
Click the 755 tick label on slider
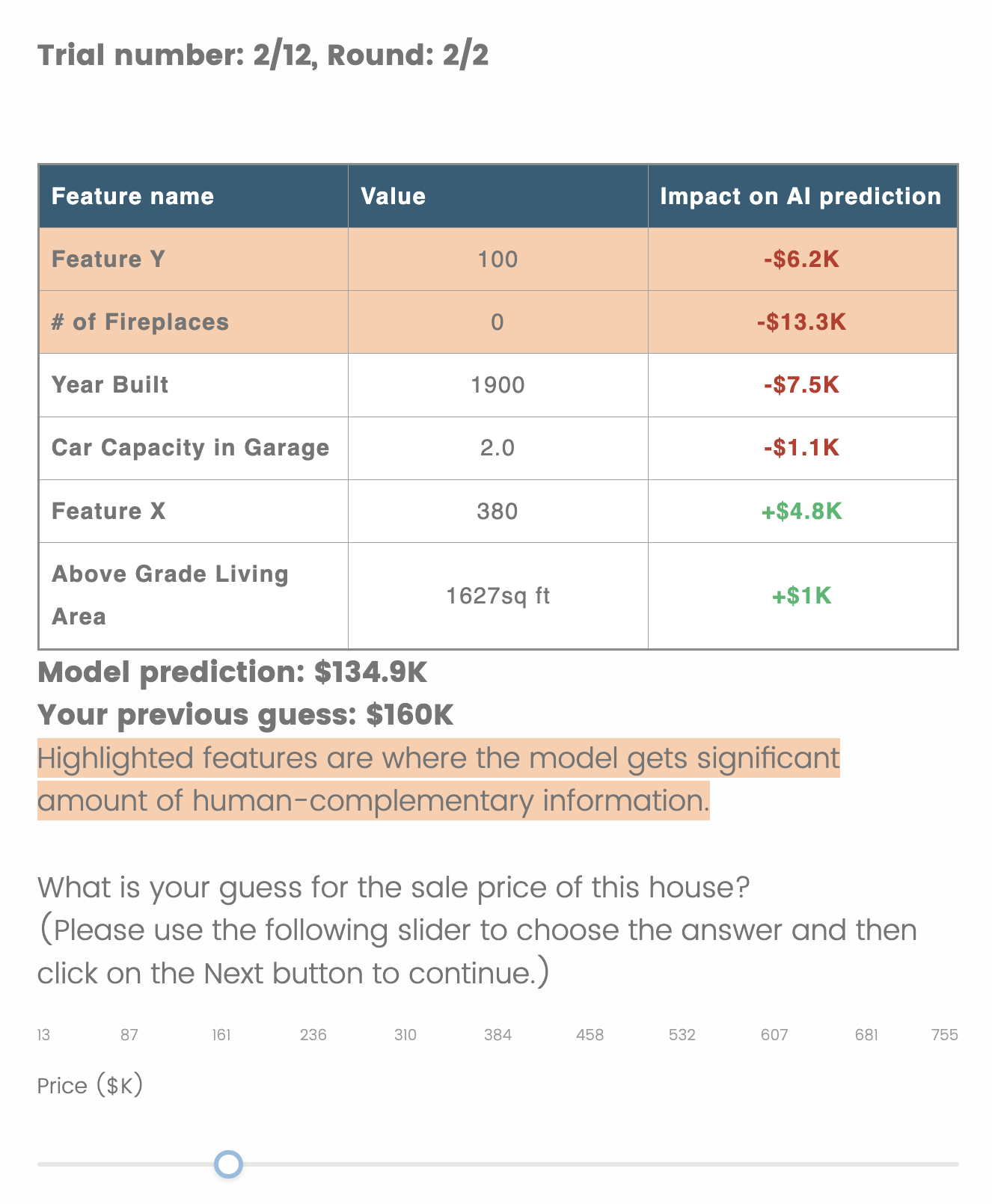click(944, 1035)
